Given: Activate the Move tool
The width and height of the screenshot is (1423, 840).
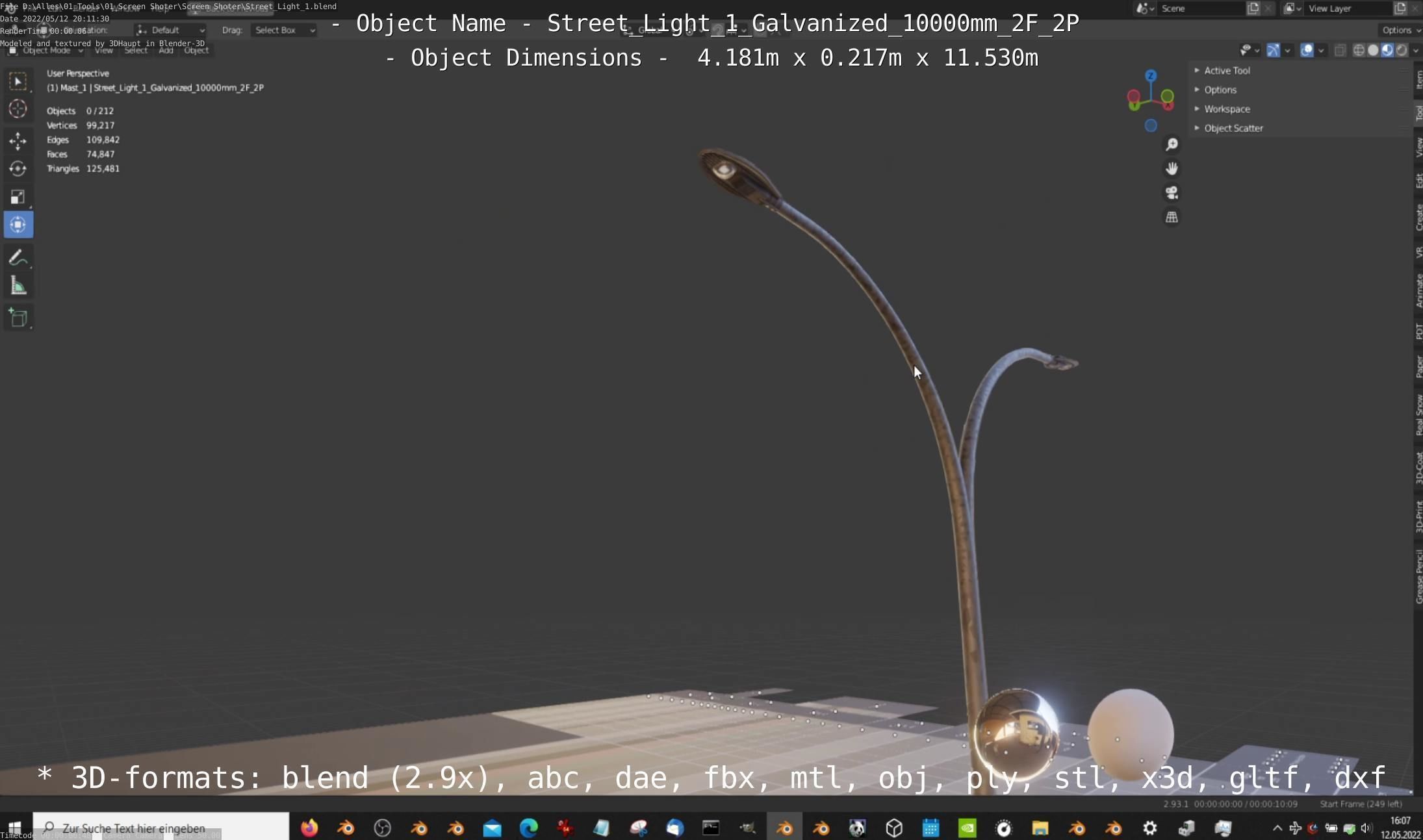Looking at the screenshot, I should tap(18, 140).
